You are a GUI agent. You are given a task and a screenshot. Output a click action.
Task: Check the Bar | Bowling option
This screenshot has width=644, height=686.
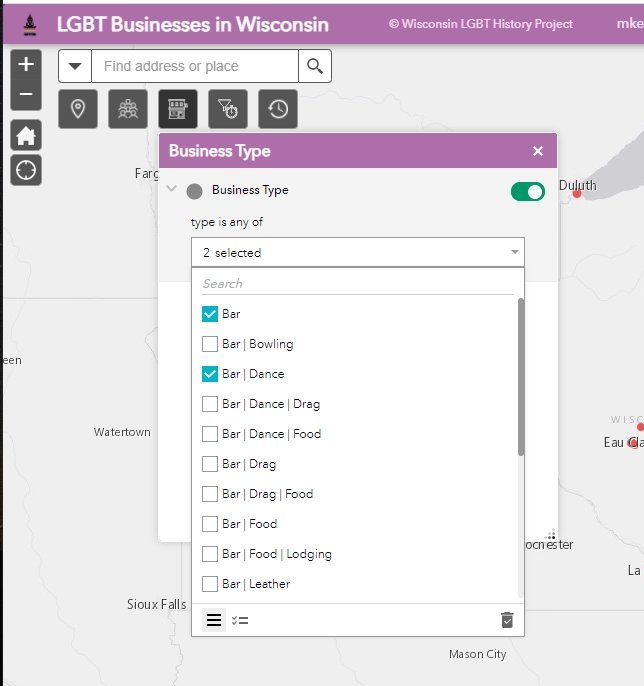[x=210, y=344]
